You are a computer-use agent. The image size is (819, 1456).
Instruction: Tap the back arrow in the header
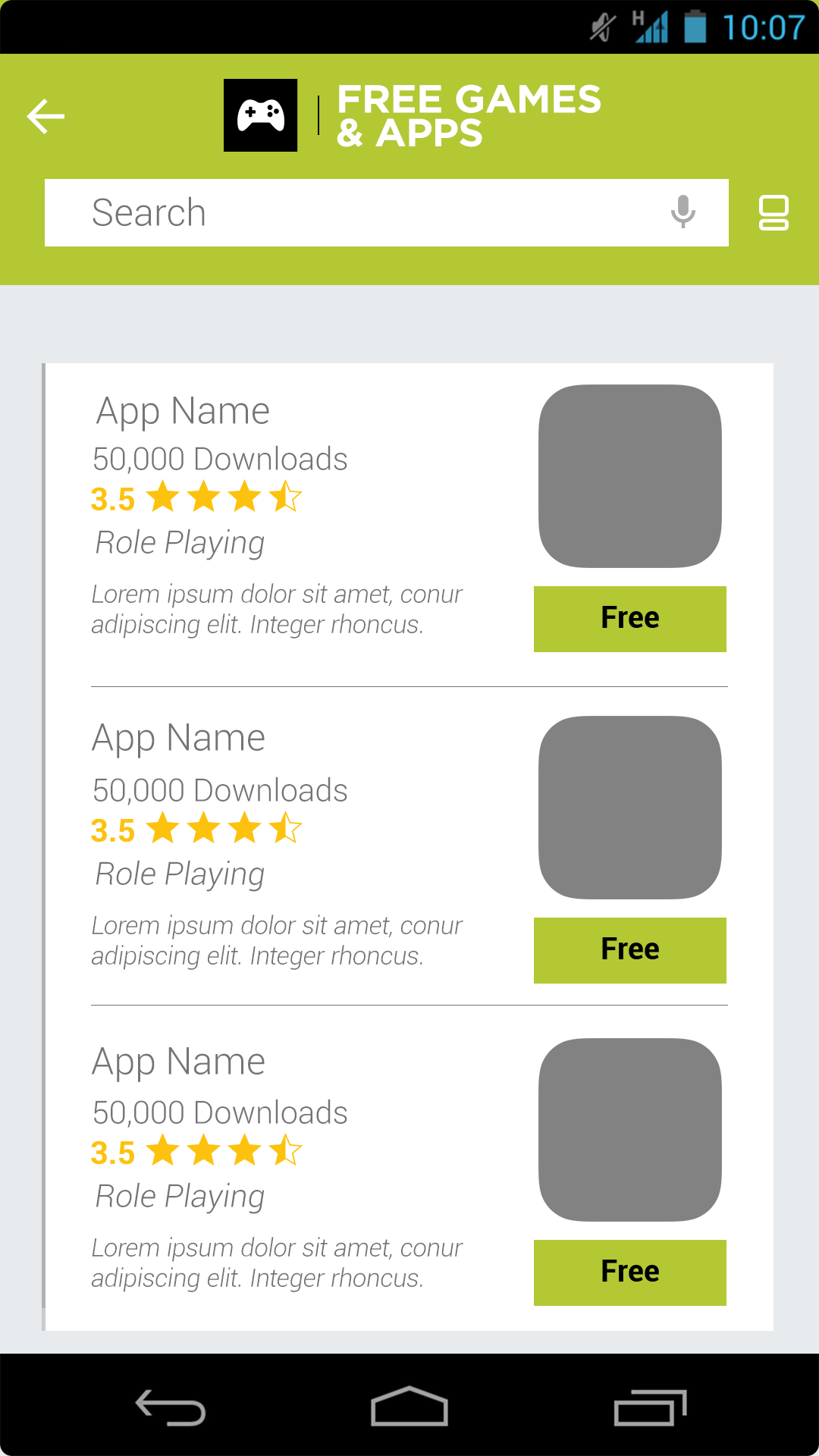(45, 116)
